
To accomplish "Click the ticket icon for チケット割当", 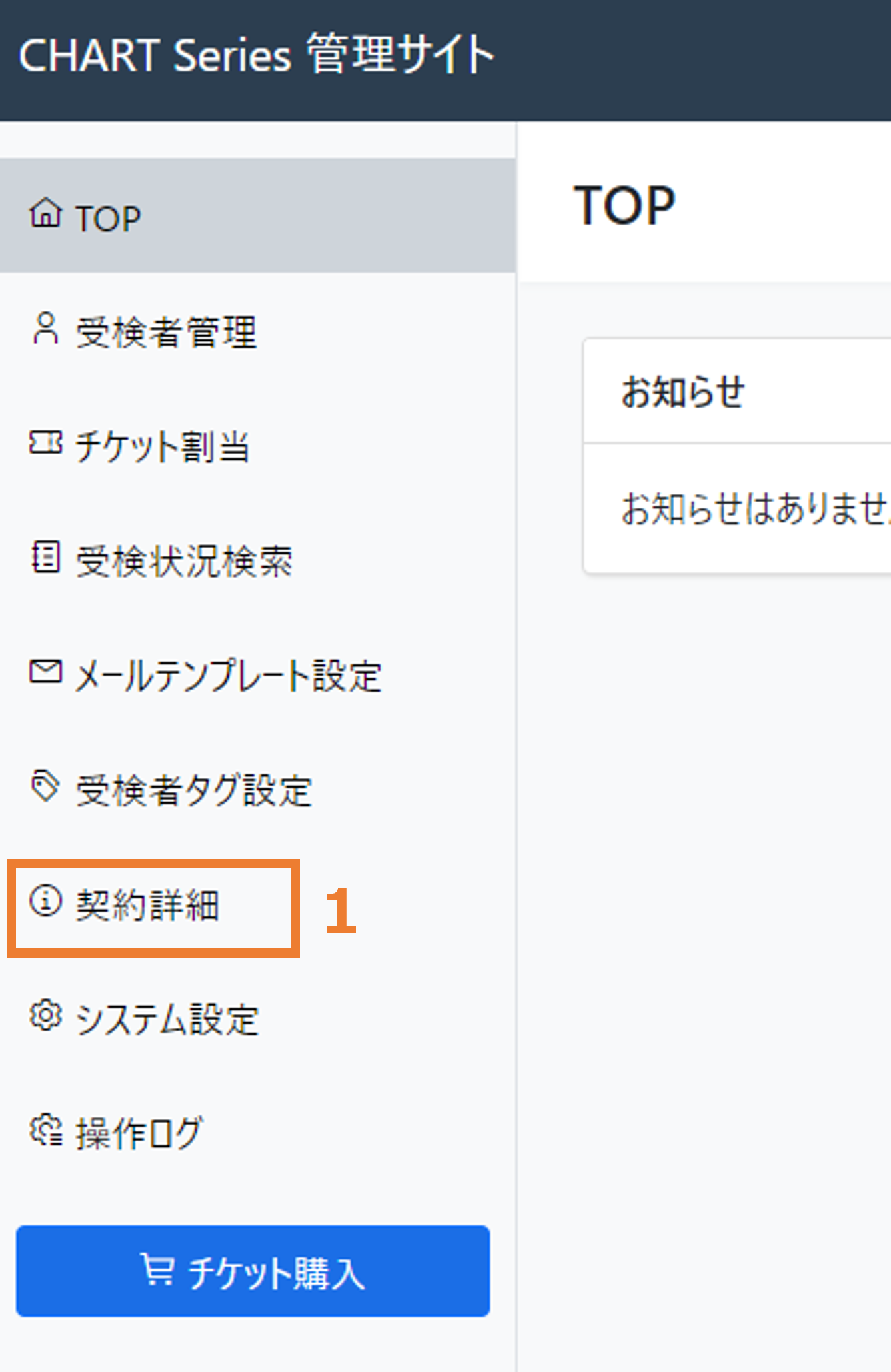I will coord(45,442).
